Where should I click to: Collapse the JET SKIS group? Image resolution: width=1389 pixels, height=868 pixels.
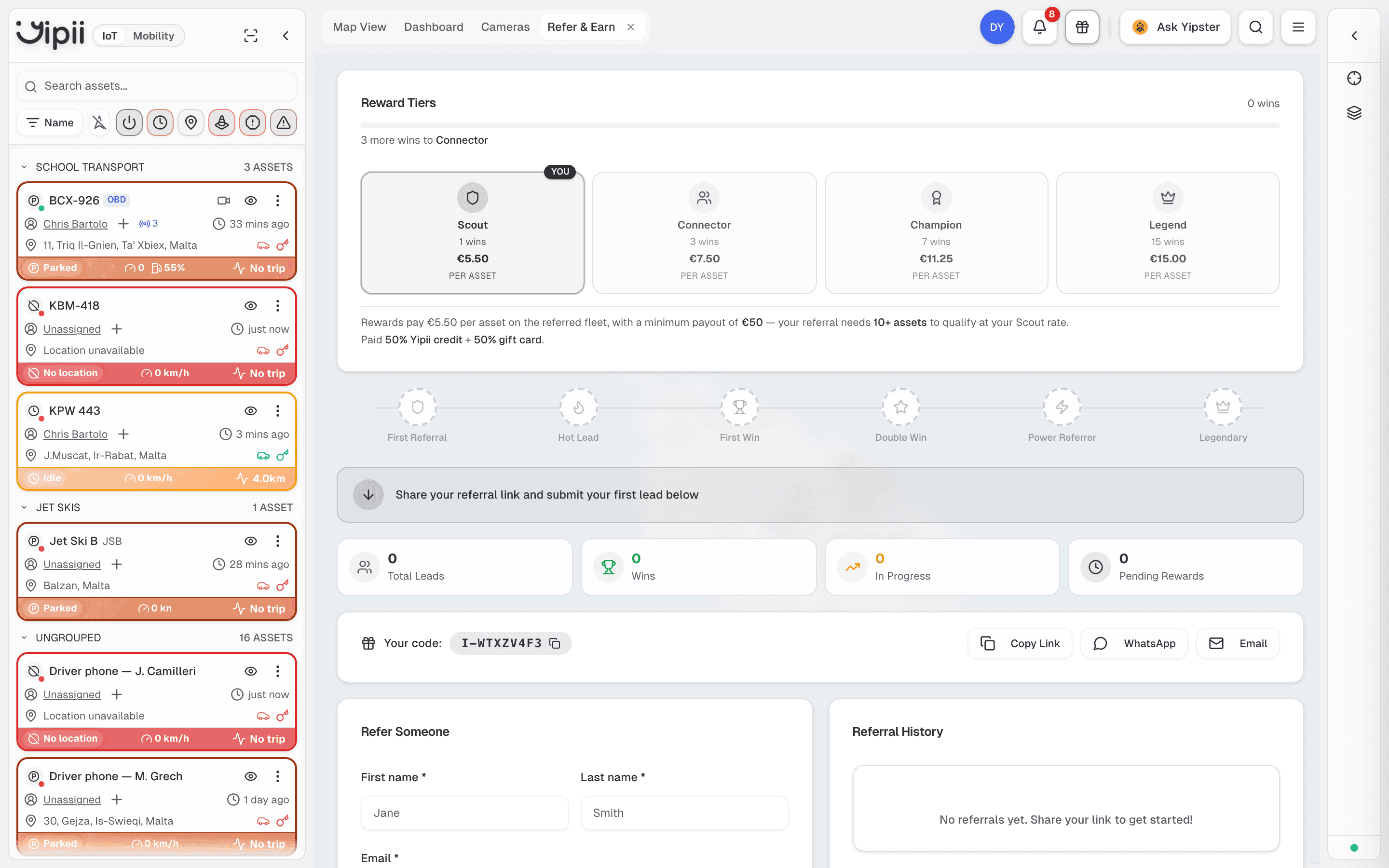coord(24,507)
